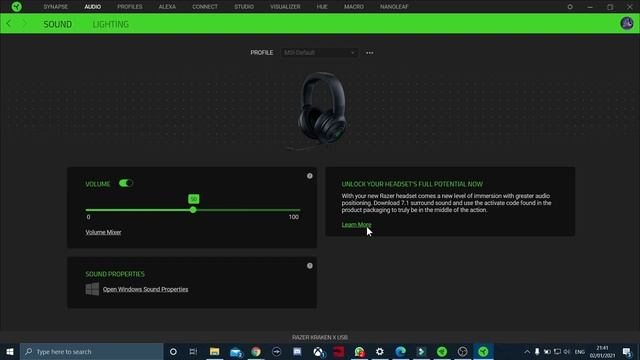Click the ENG language indicator
The image size is (640, 360).
(x=580, y=352)
